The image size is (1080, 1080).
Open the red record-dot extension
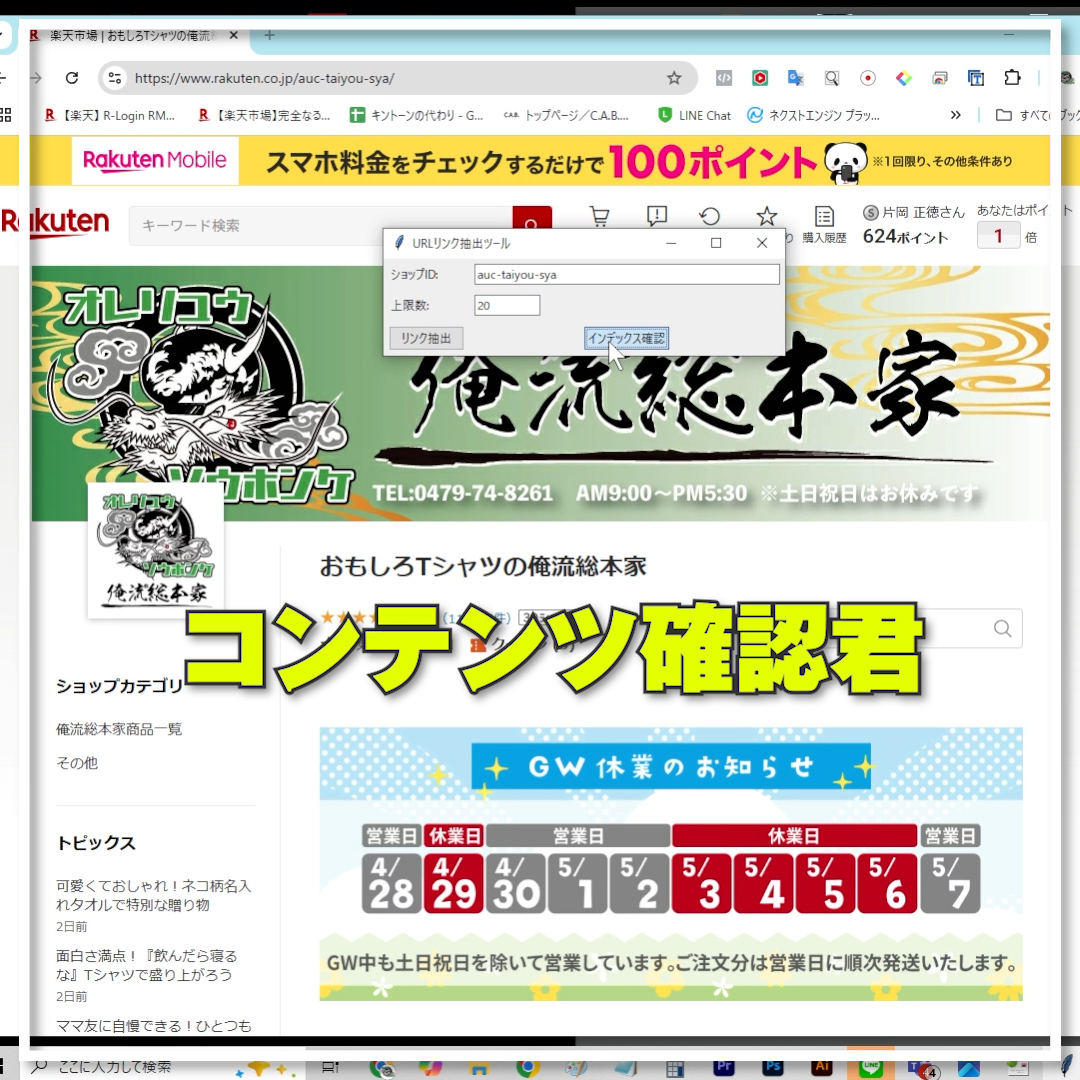pyautogui.click(x=868, y=78)
